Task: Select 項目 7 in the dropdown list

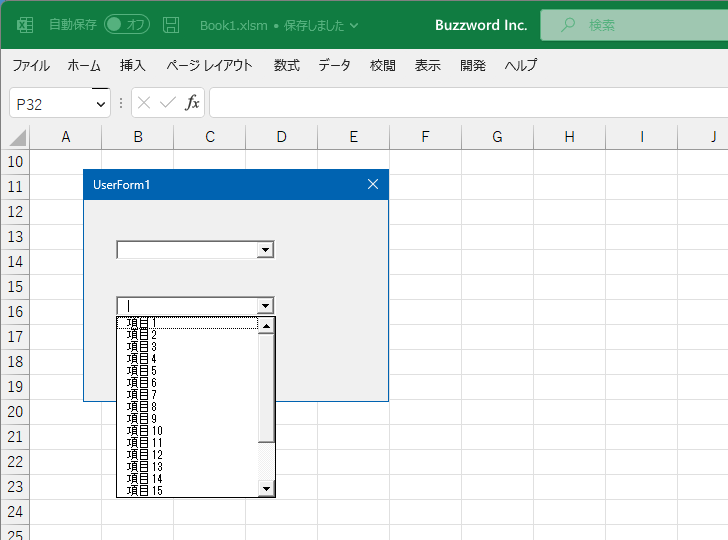Action: (188, 395)
